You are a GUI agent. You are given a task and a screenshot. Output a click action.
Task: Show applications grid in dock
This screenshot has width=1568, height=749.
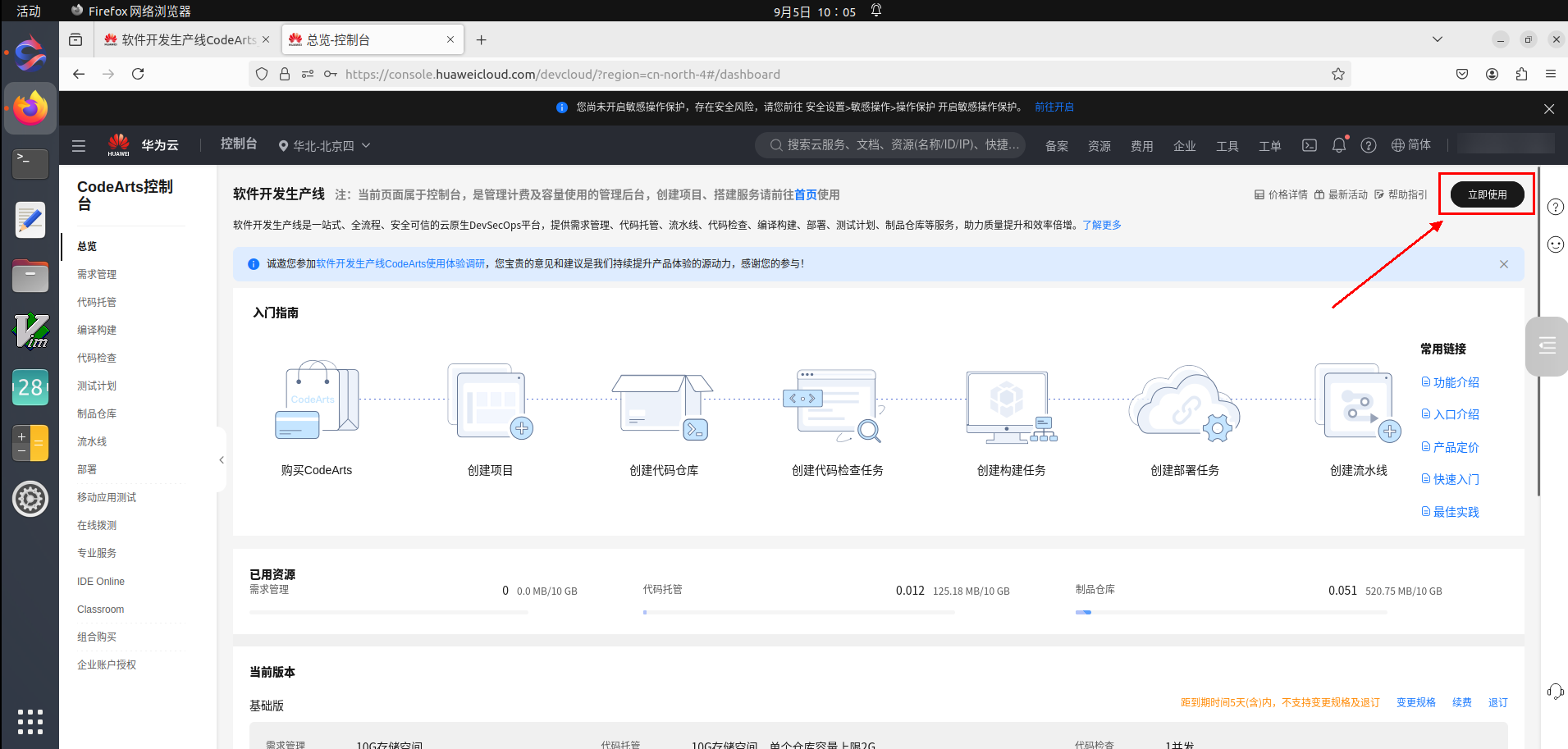pos(30,721)
